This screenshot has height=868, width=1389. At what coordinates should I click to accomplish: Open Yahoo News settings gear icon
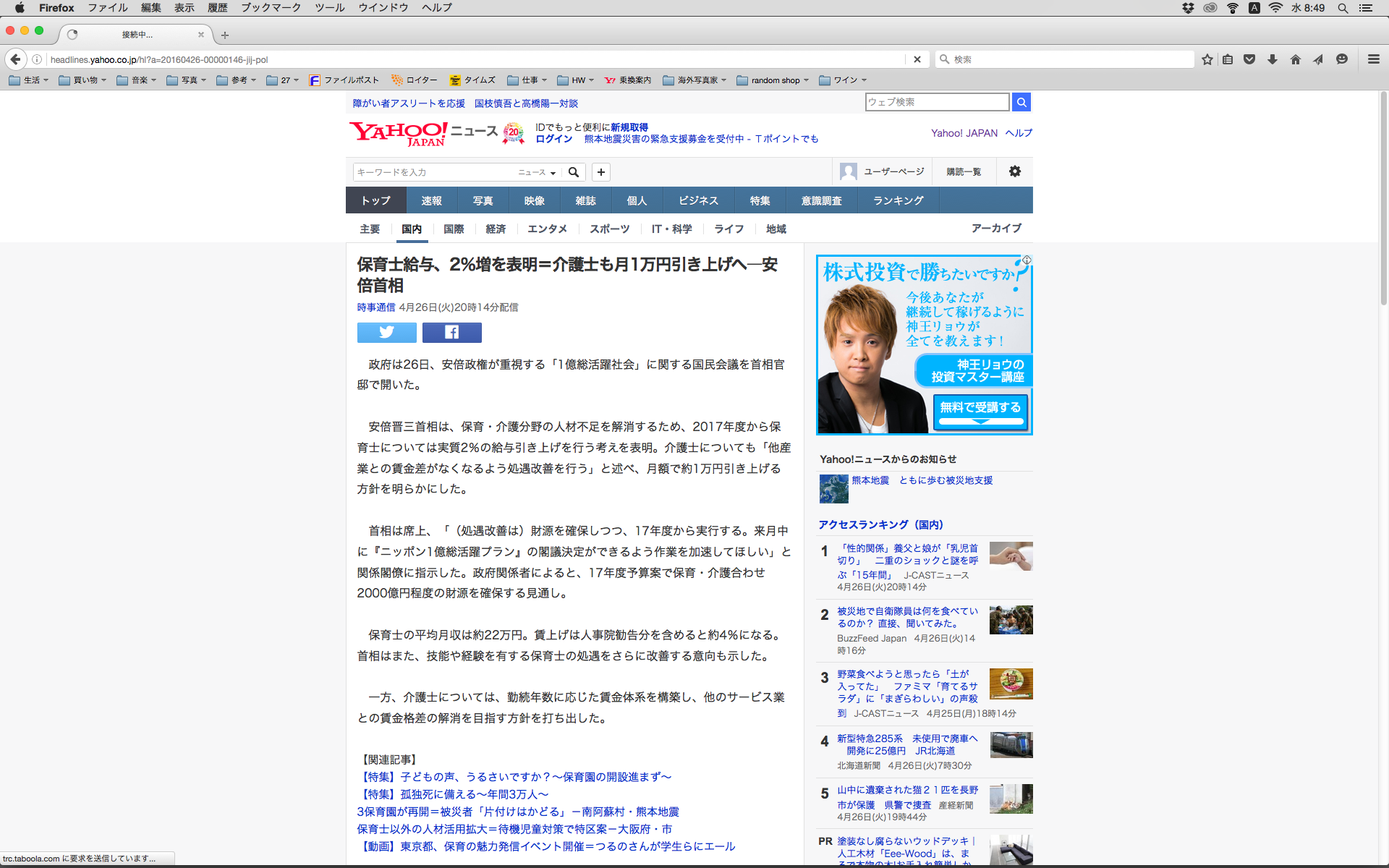[x=1014, y=171]
